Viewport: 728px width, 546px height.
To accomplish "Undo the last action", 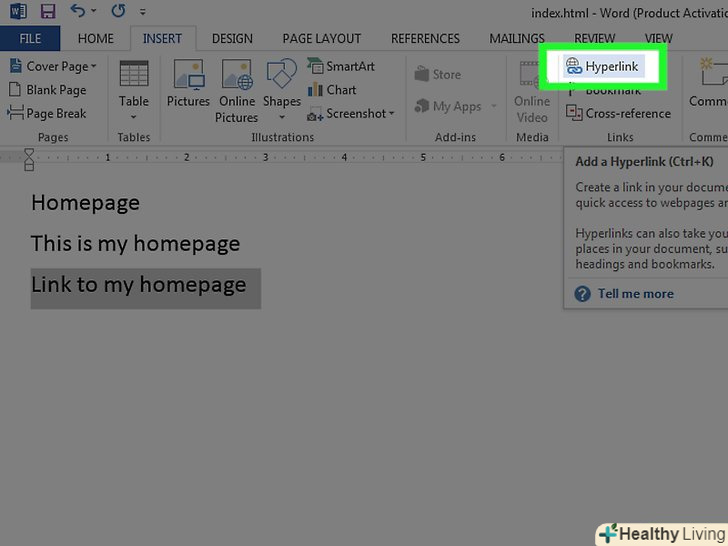I will pos(78,10).
